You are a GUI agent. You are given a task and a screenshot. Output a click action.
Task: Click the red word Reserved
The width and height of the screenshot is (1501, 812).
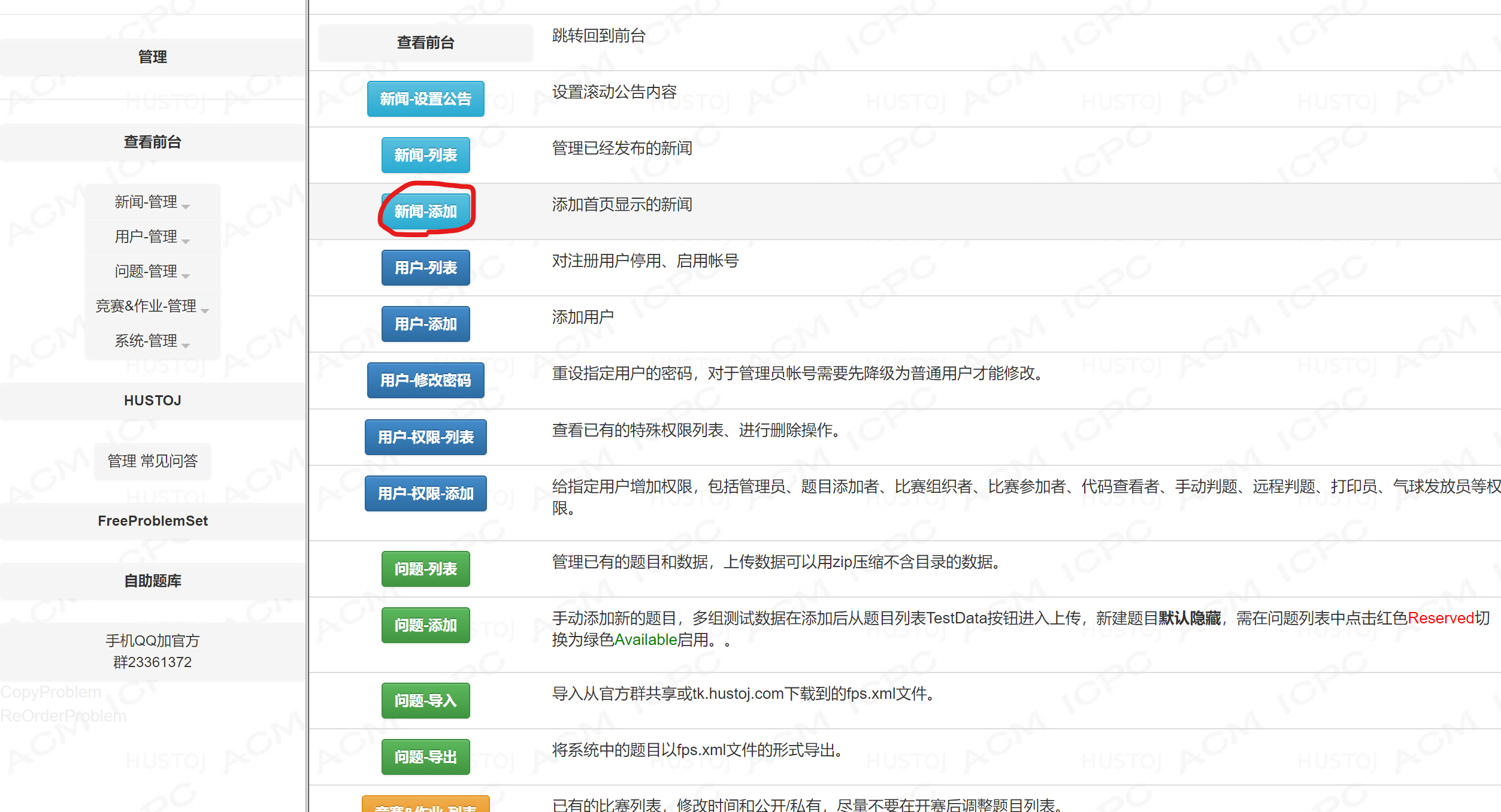[x=1441, y=619]
